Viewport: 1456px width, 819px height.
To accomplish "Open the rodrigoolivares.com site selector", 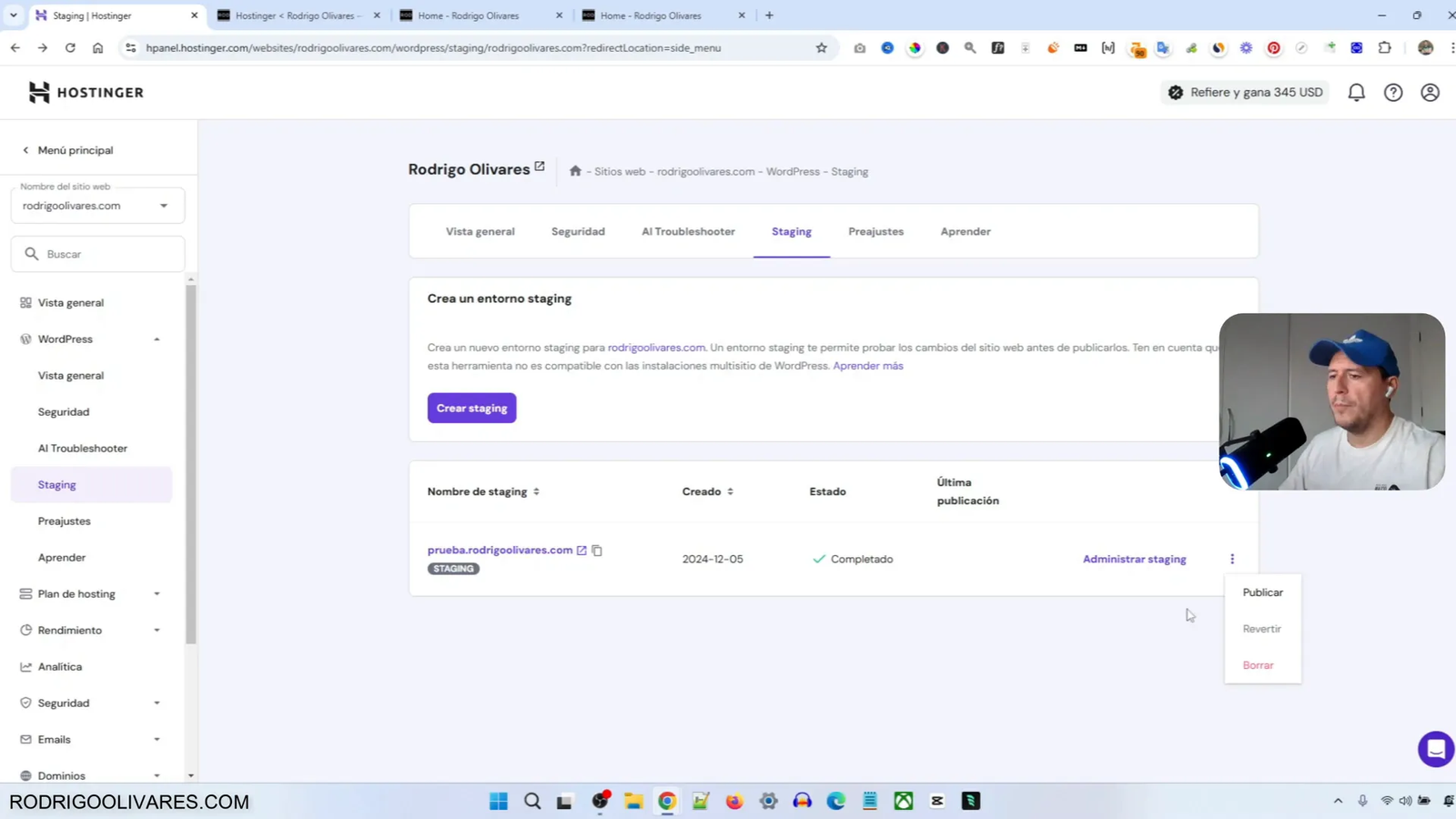I will coord(97,205).
